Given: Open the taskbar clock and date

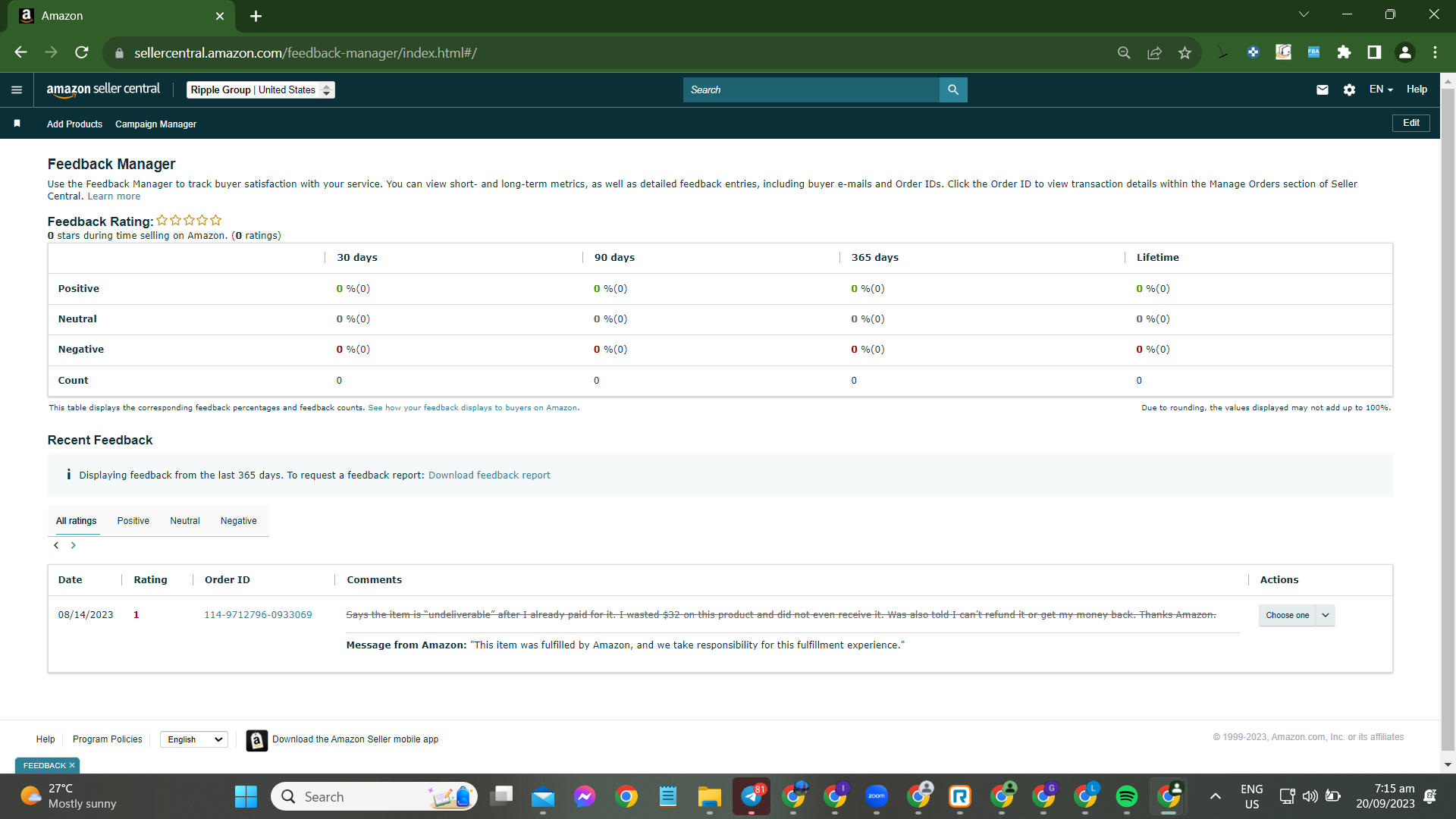Looking at the screenshot, I should pos(1385,796).
